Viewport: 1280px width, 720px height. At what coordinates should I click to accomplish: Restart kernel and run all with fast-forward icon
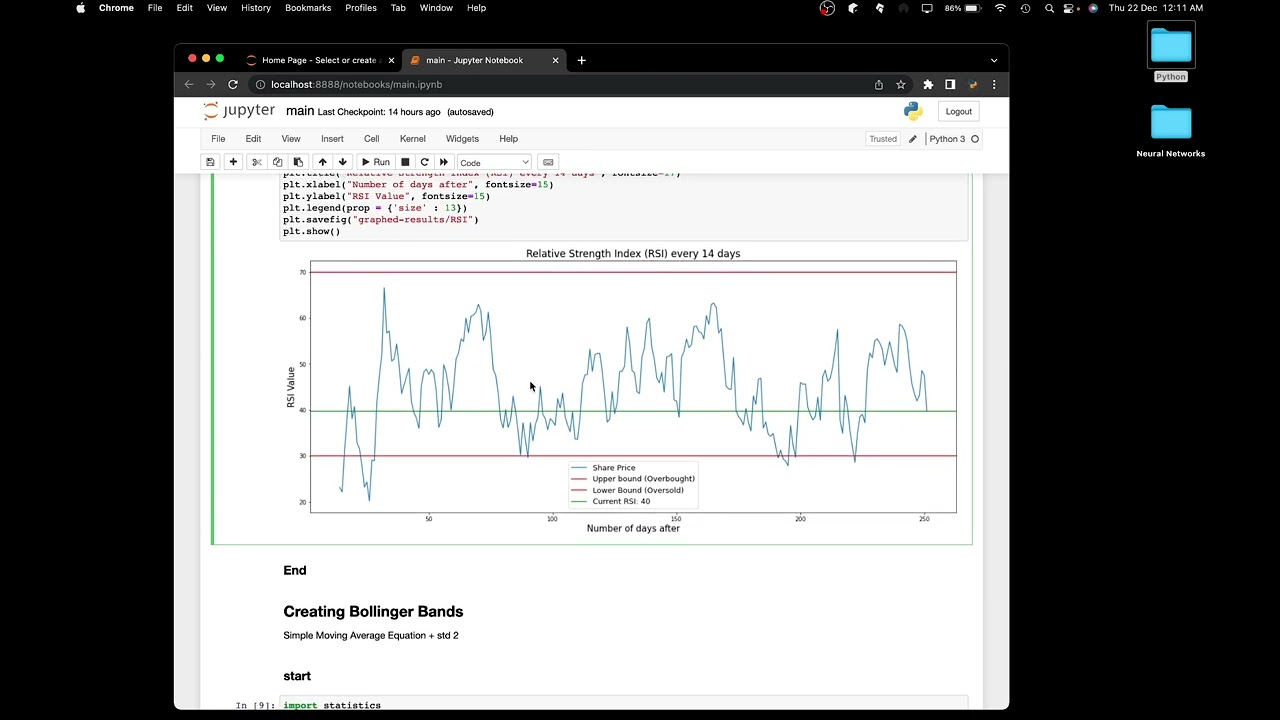[x=444, y=162]
